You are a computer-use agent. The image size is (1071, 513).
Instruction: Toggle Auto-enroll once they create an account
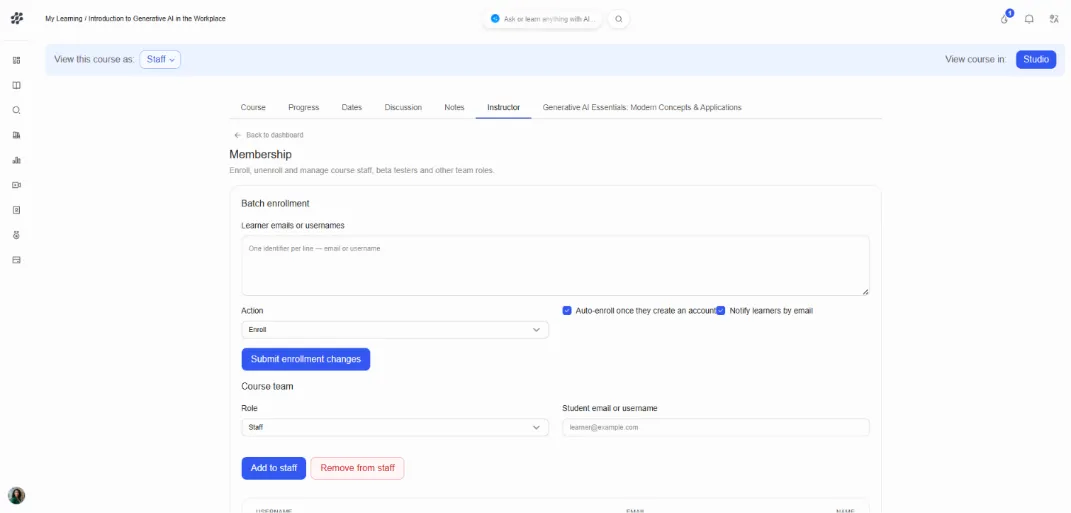tap(567, 310)
